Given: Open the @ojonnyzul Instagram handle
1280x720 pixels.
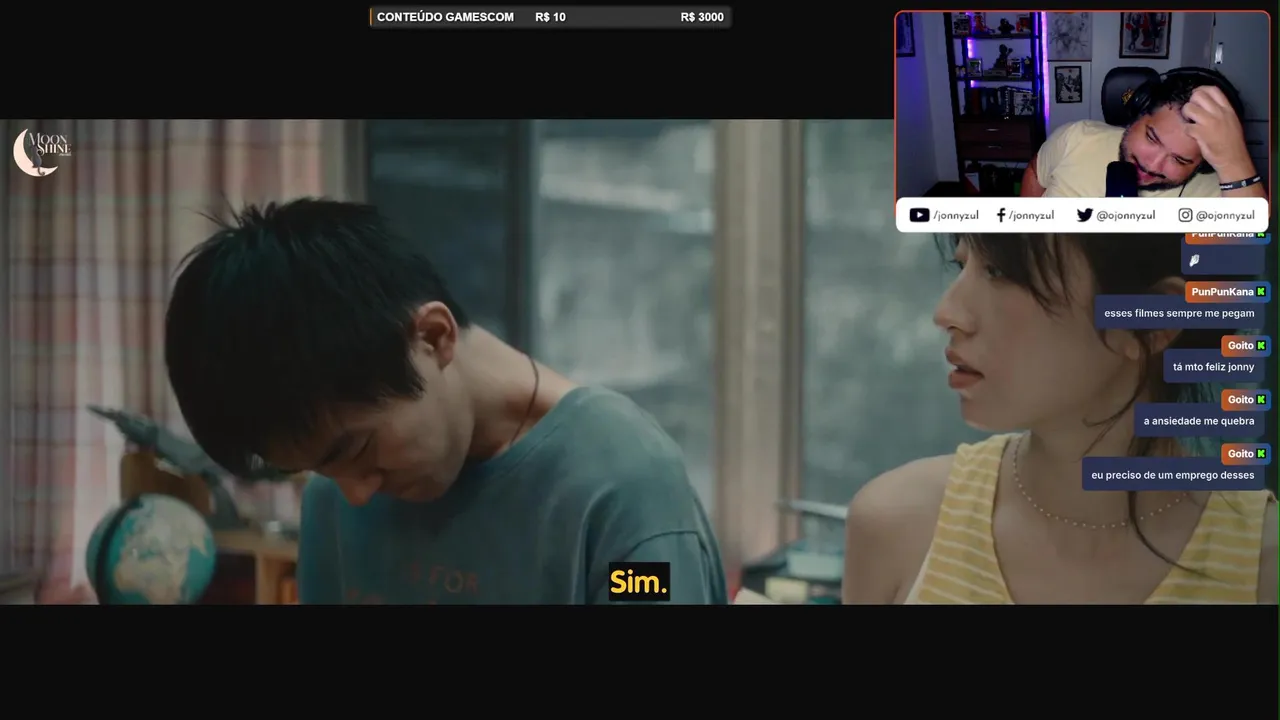Looking at the screenshot, I should pos(1225,215).
